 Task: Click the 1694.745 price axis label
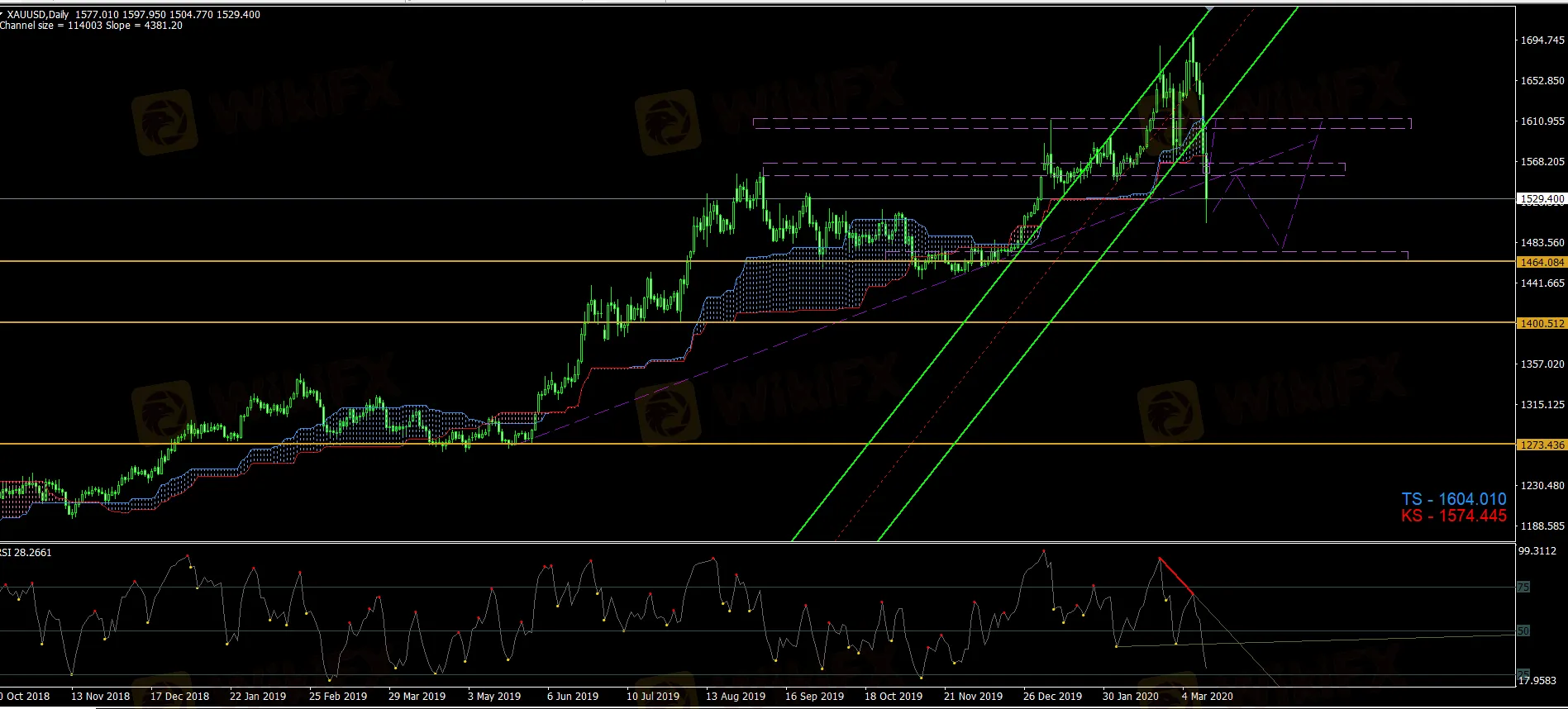1542,40
